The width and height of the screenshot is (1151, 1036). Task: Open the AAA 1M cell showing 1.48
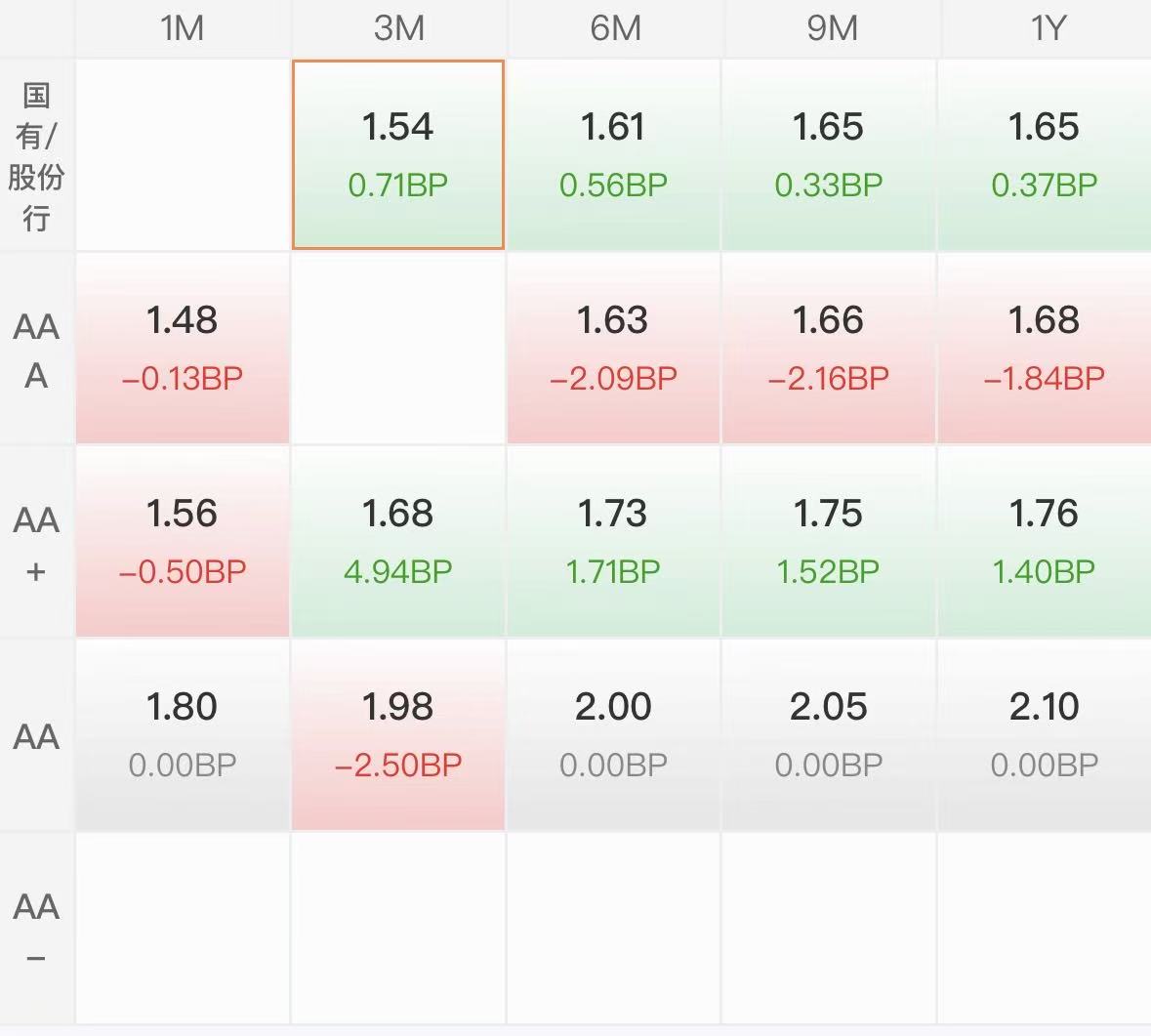pos(182,349)
